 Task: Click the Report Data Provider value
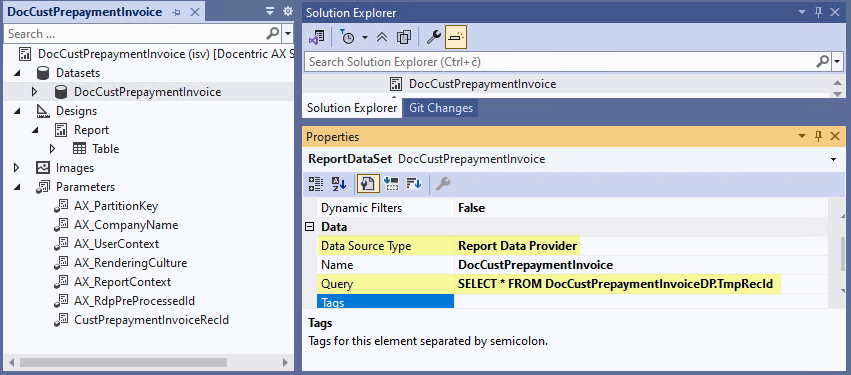coord(517,246)
